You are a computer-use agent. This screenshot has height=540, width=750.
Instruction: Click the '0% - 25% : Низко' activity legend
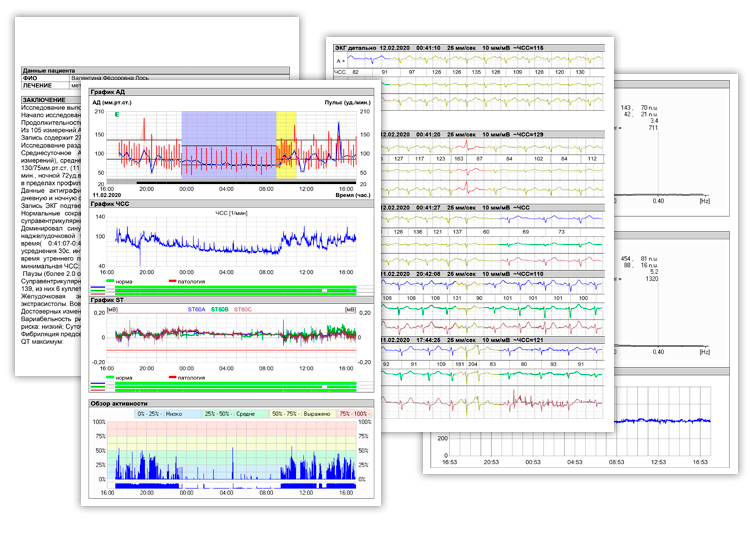[168, 412]
